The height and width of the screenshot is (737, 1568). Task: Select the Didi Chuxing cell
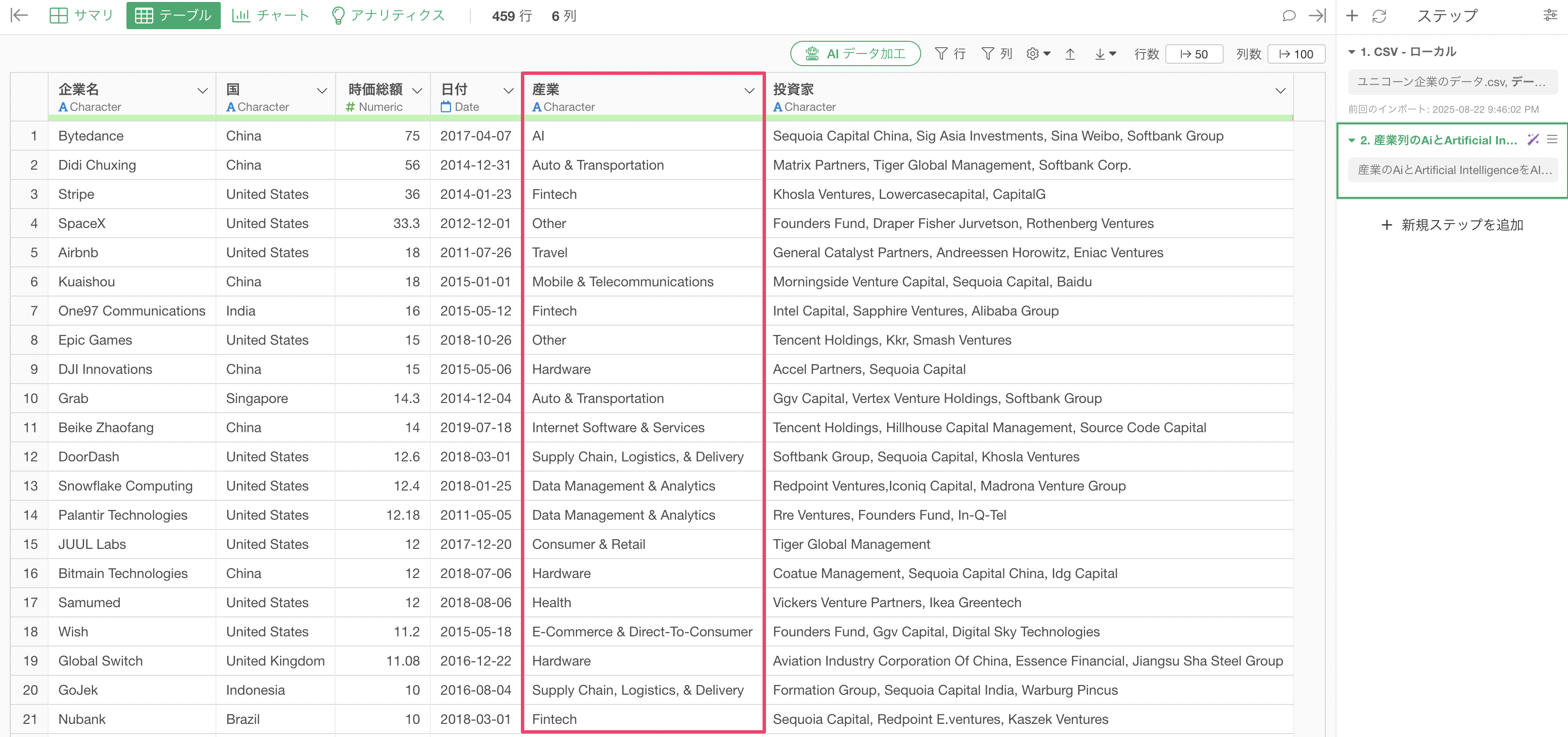click(x=132, y=165)
